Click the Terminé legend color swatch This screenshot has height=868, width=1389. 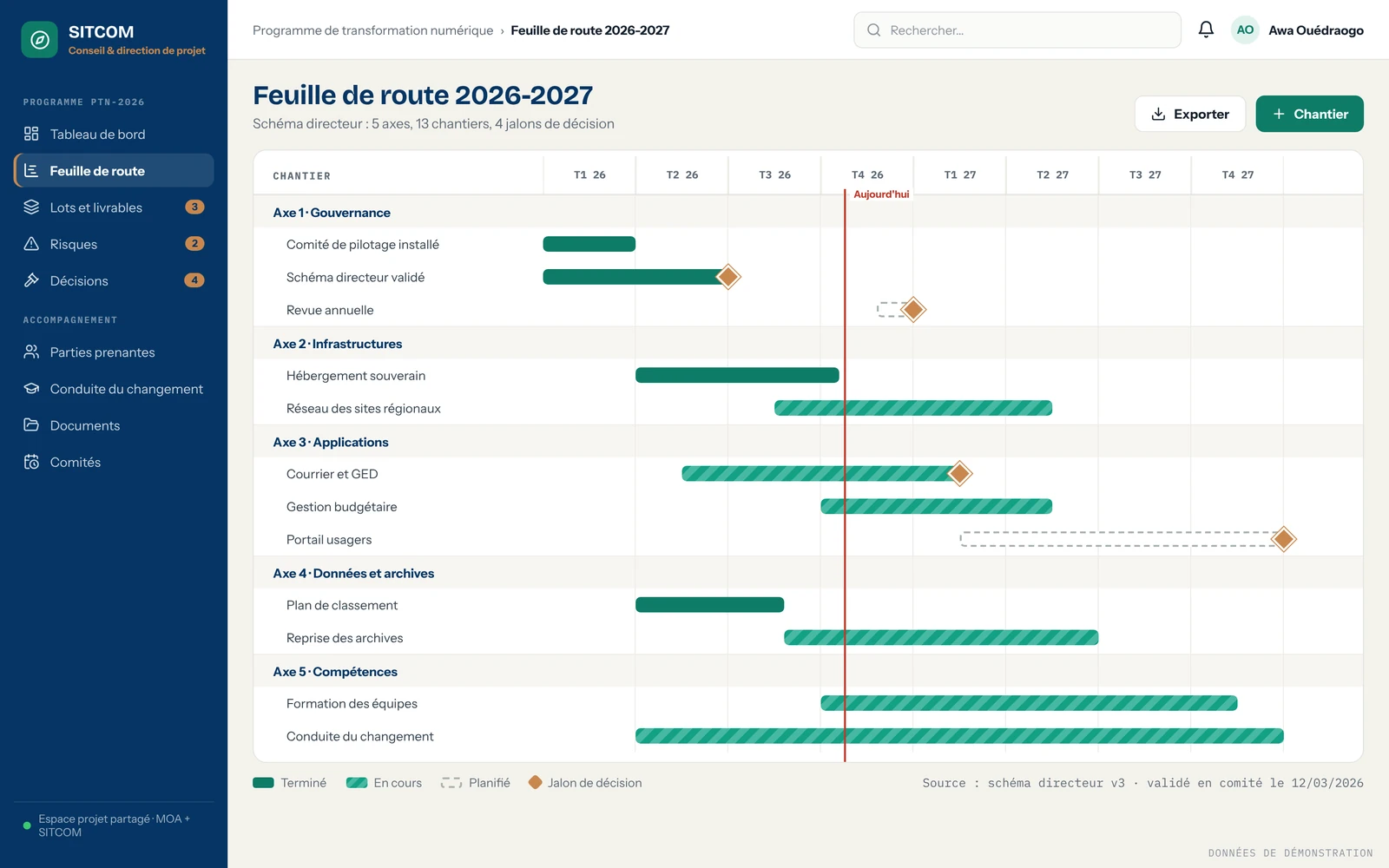click(263, 783)
